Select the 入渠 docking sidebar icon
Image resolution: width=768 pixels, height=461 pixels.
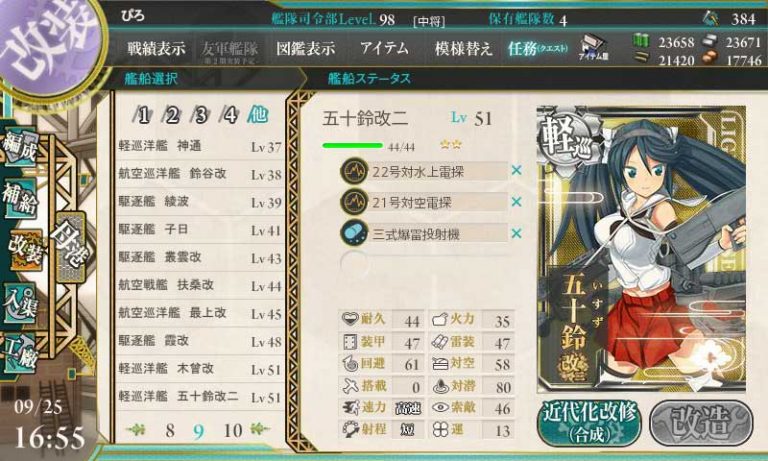click(20, 303)
